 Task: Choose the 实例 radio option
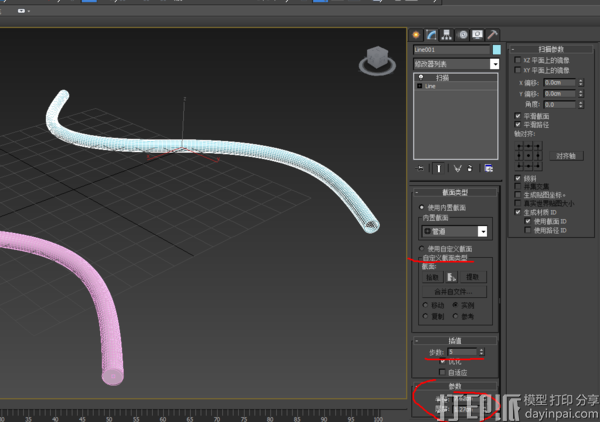455,305
